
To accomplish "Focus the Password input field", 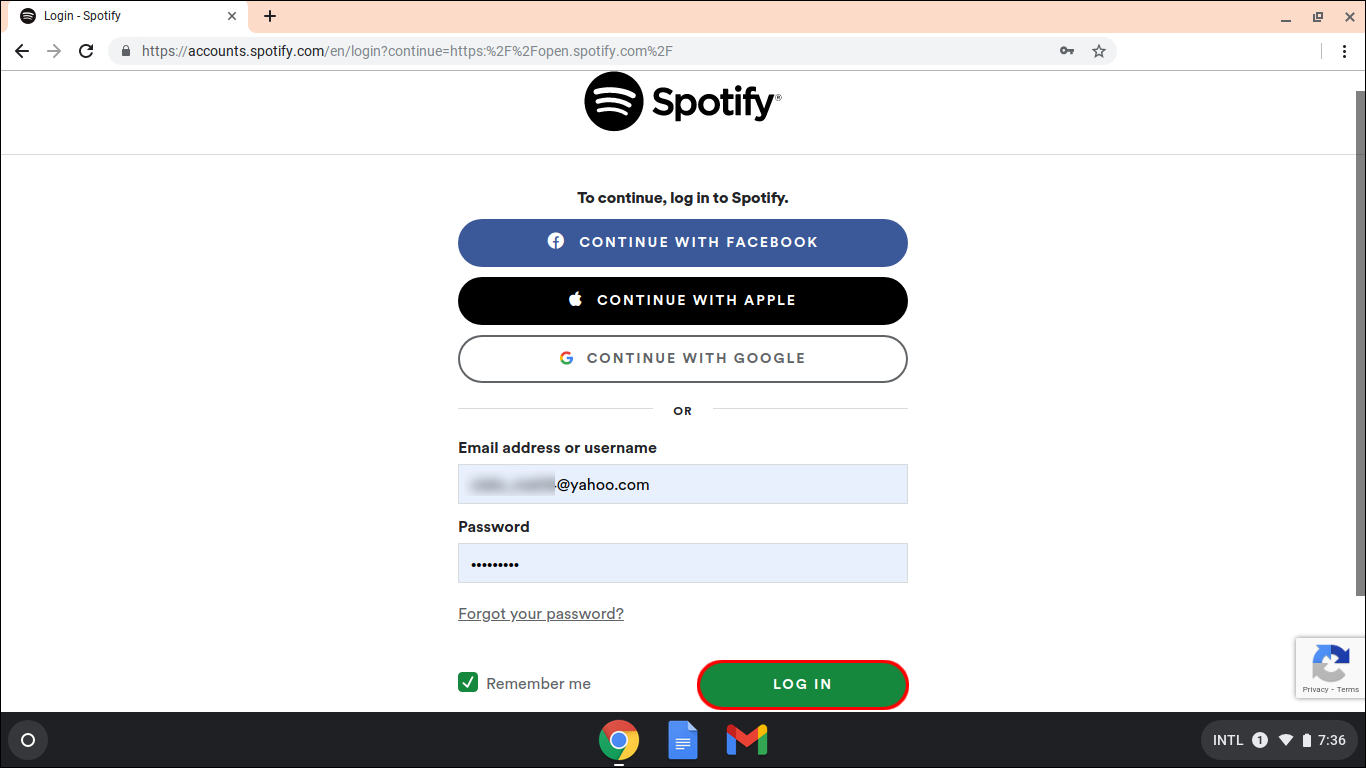I will [x=683, y=563].
